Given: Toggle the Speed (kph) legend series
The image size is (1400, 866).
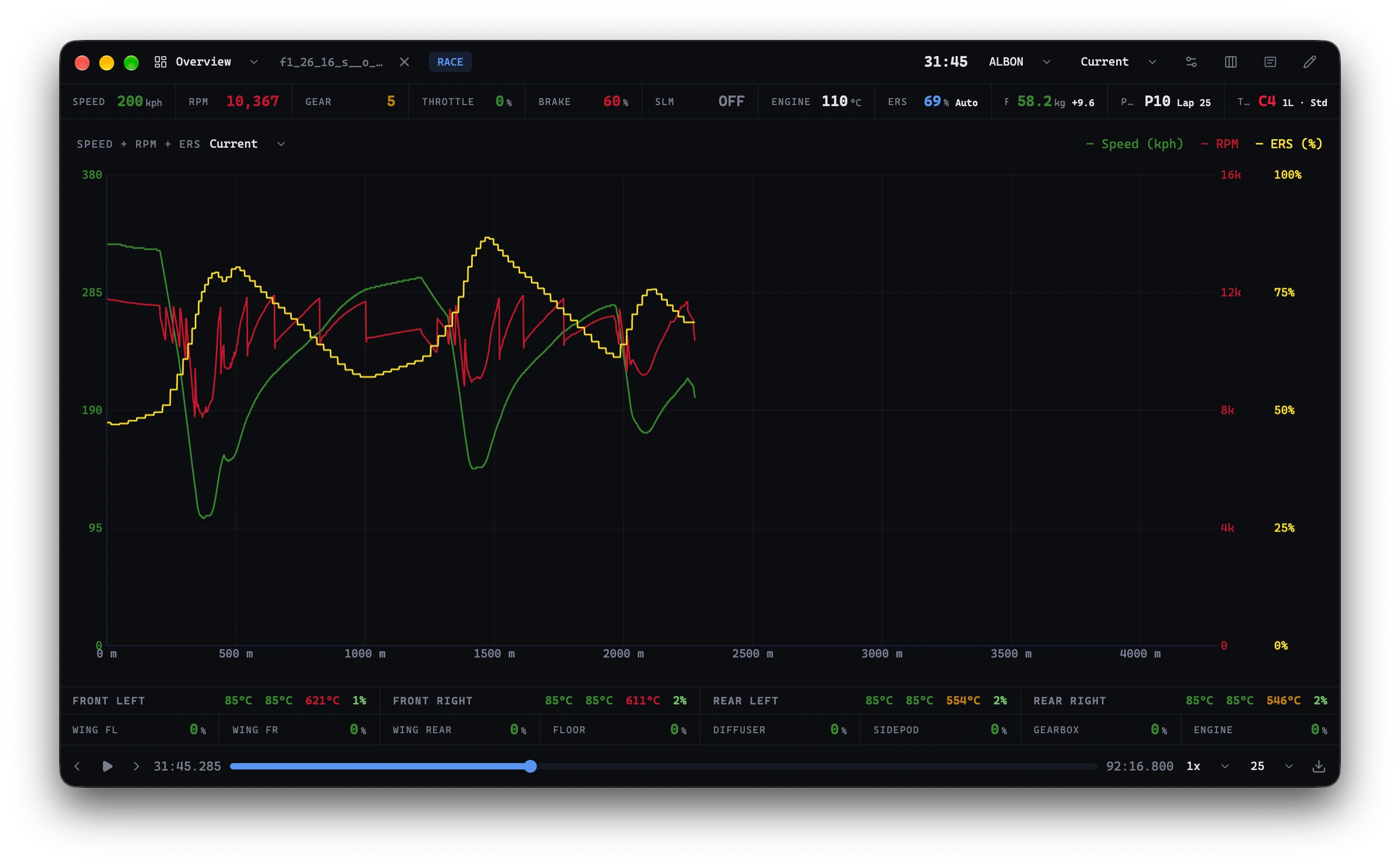Looking at the screenshot, I should click(x=1135, y=144).
